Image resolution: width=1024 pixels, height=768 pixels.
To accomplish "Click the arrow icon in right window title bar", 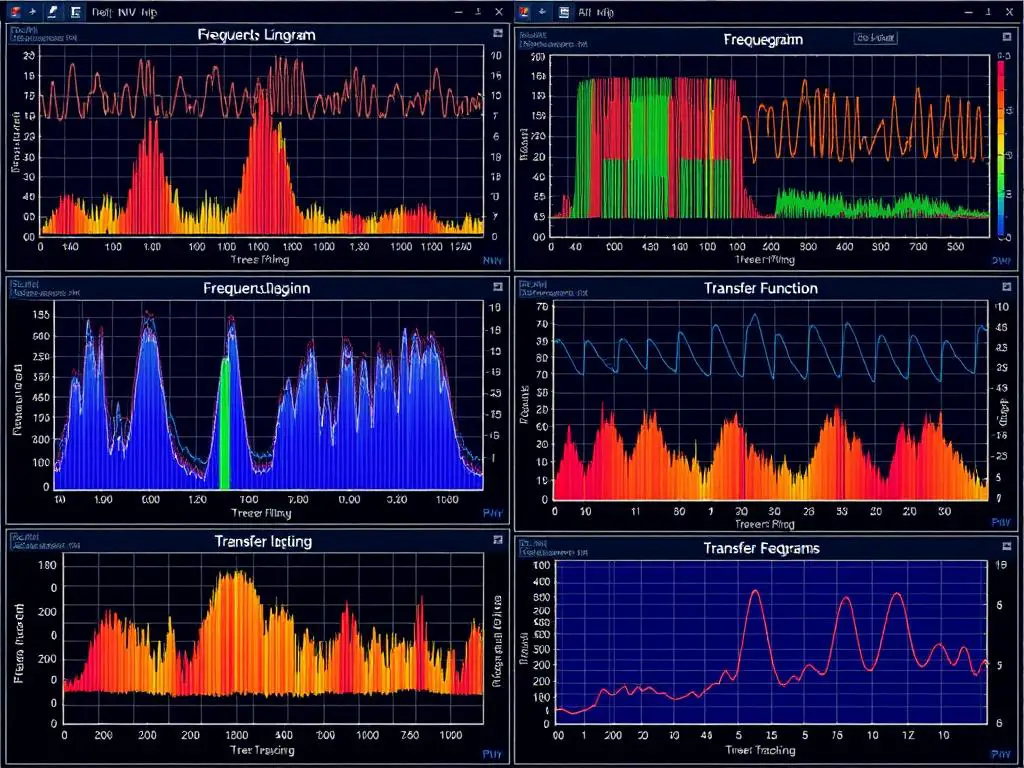I will [543, 12].
